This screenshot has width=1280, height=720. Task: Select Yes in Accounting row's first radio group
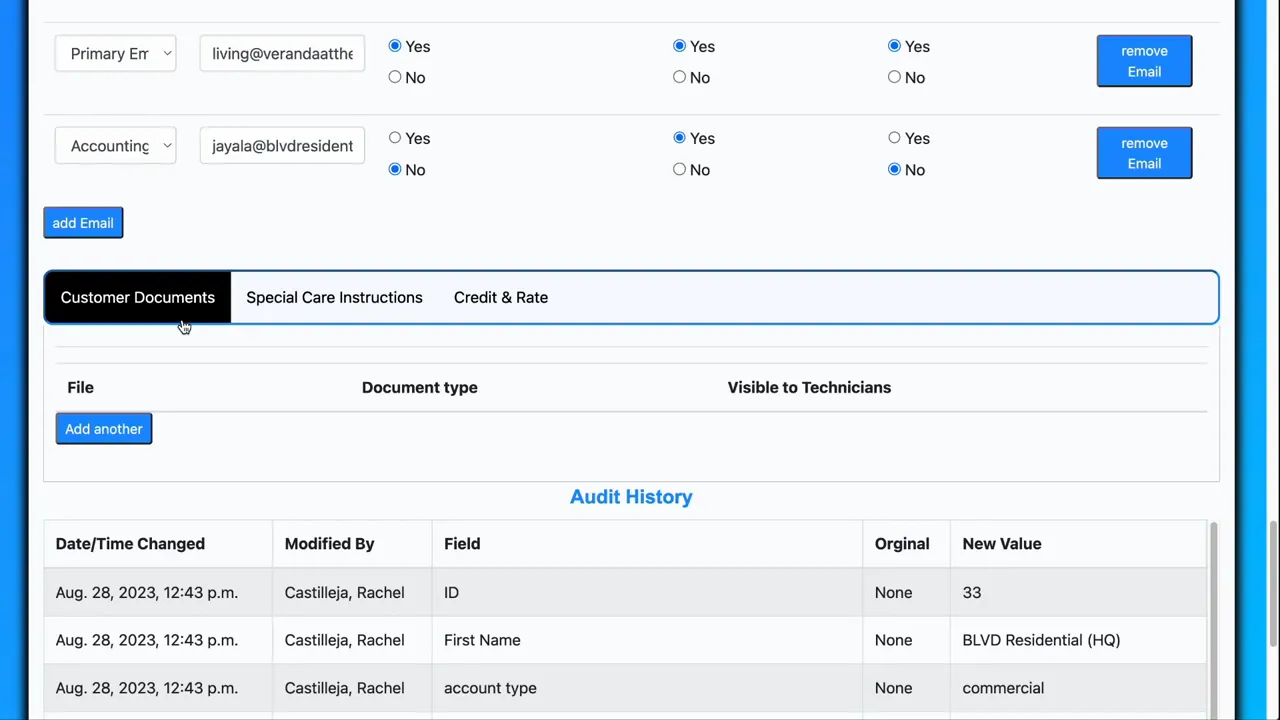tap(395, 138)
